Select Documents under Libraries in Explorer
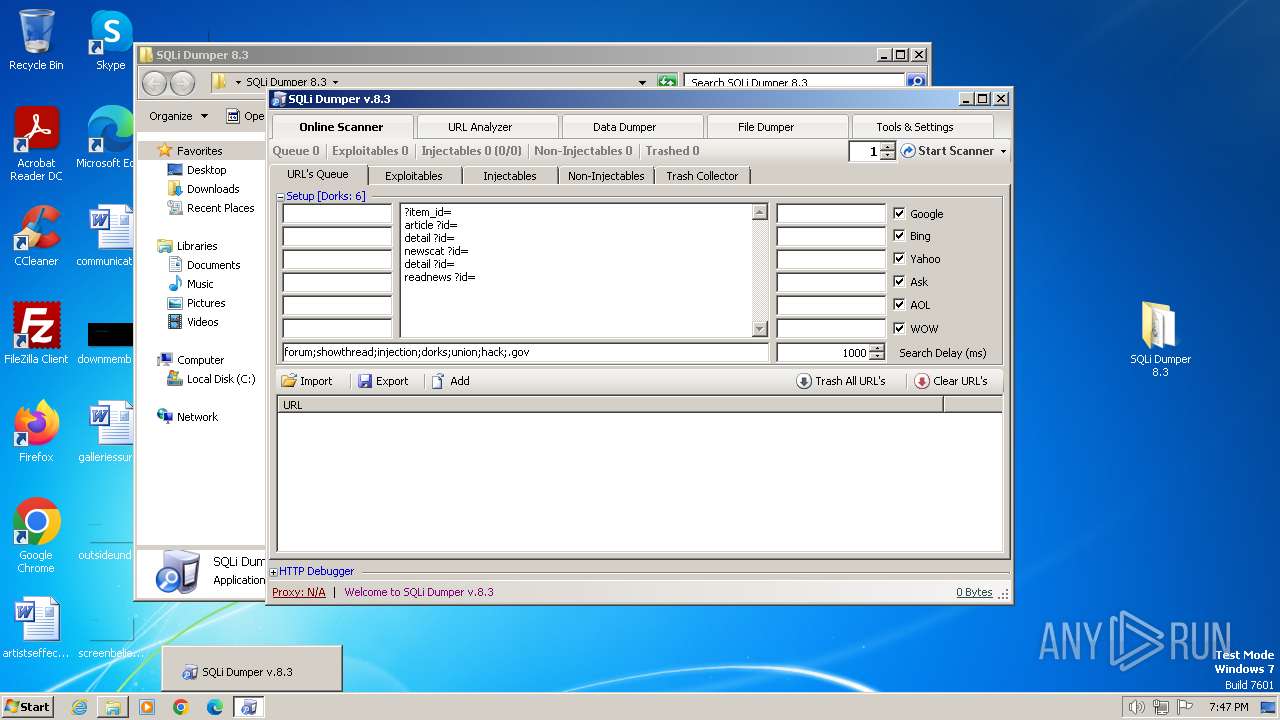This screenshot has width=1280, height=720. (x=213, y=265)
